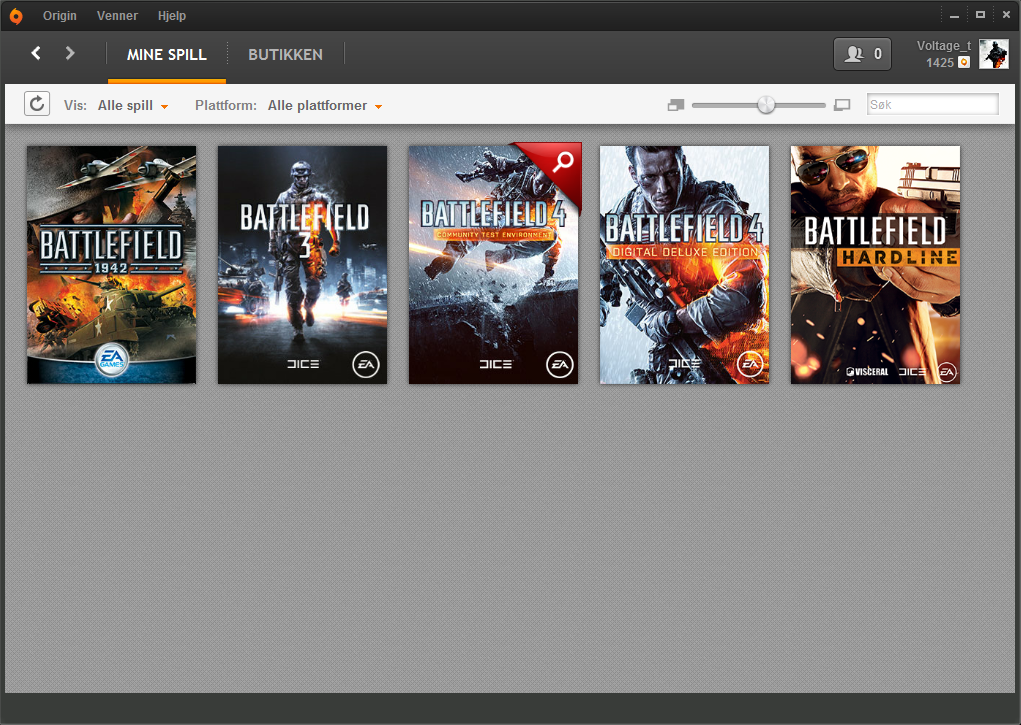This screenshot has width=1021, height=725.
Task: Click the small tiles view icon
Action: click(676, 105)
